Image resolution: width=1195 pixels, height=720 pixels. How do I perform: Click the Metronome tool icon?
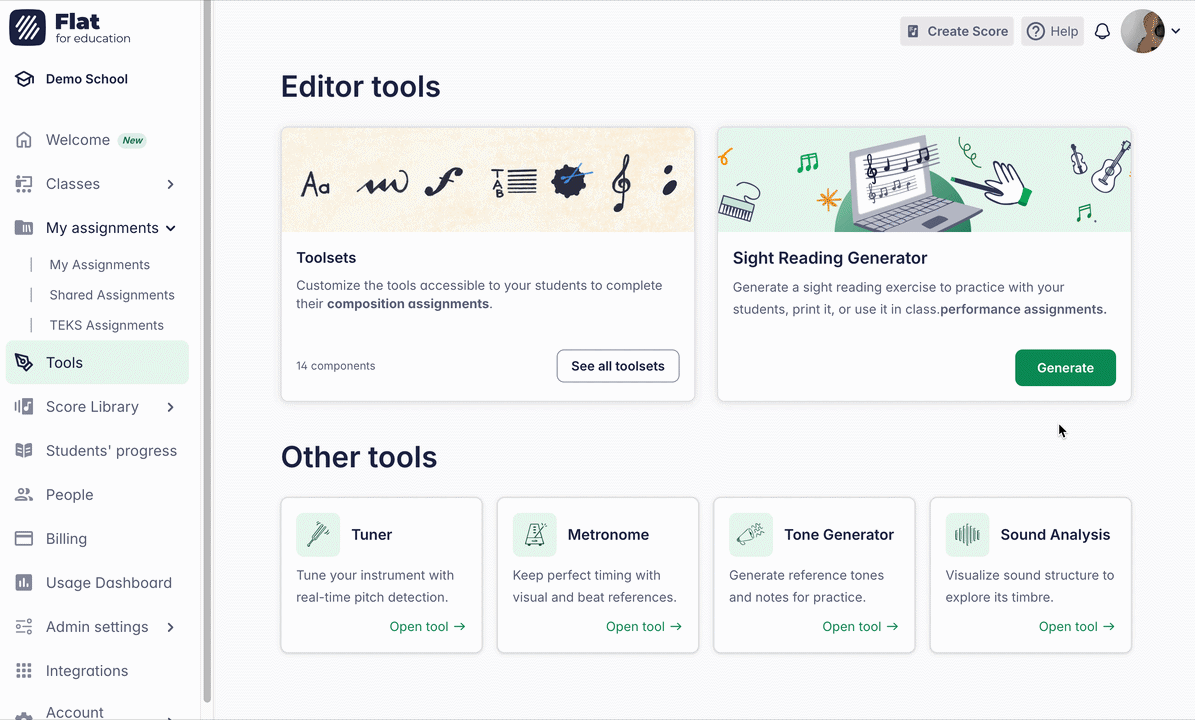[x=534, y=535]
